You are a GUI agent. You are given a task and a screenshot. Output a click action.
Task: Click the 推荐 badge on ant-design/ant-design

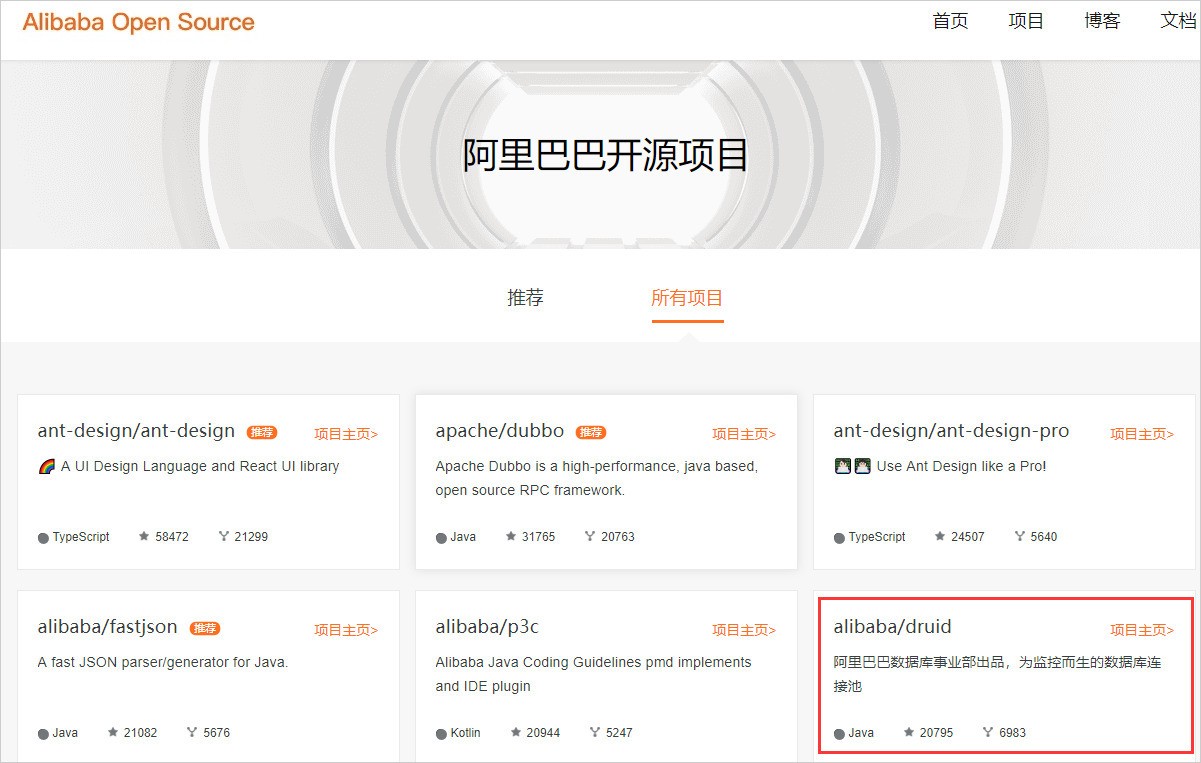pos(262,432)
